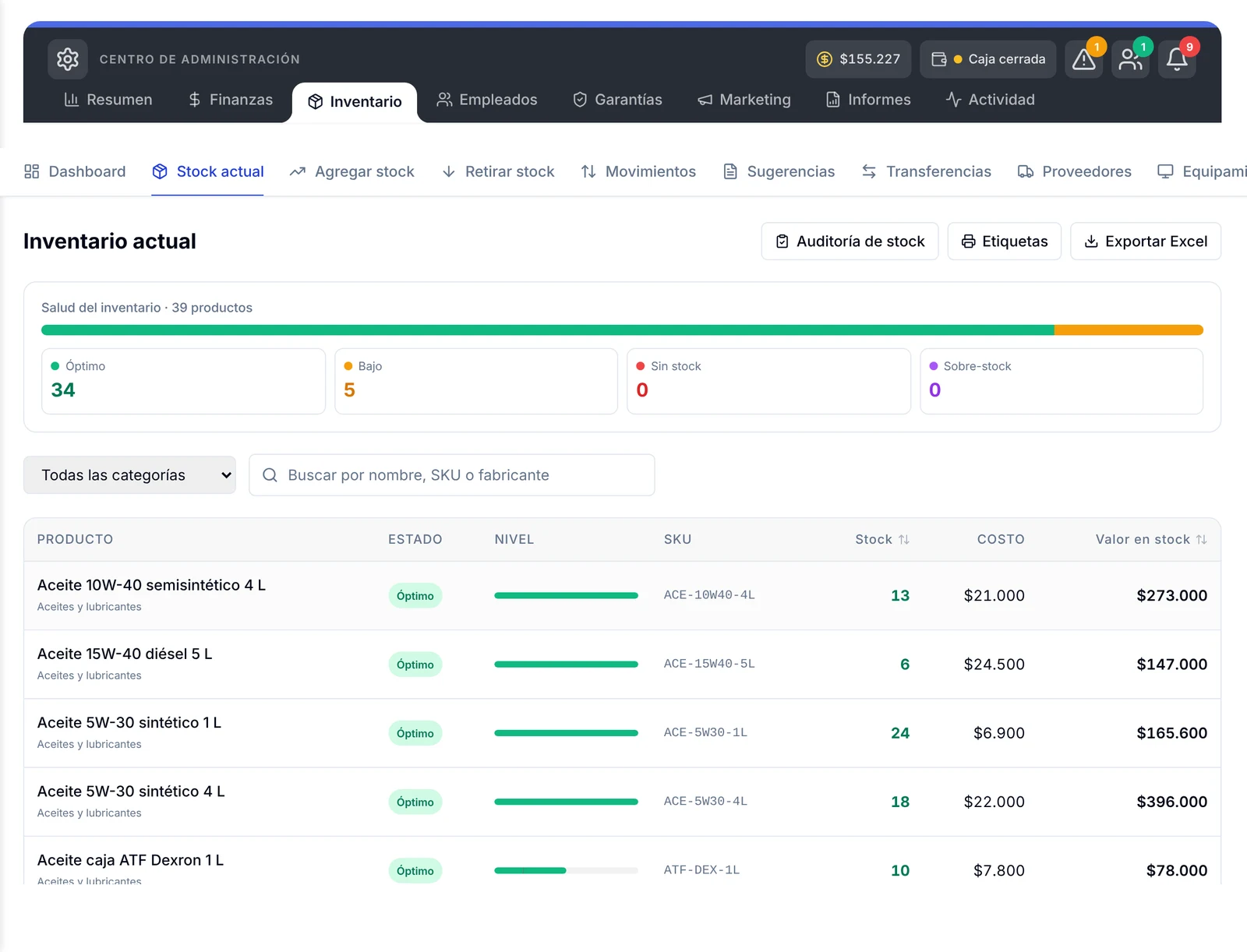The height and width of the screenshot is (952, 1247).
Task: Click level bar for Aceite caja ATF Dexron
Action: click(566, 870)
